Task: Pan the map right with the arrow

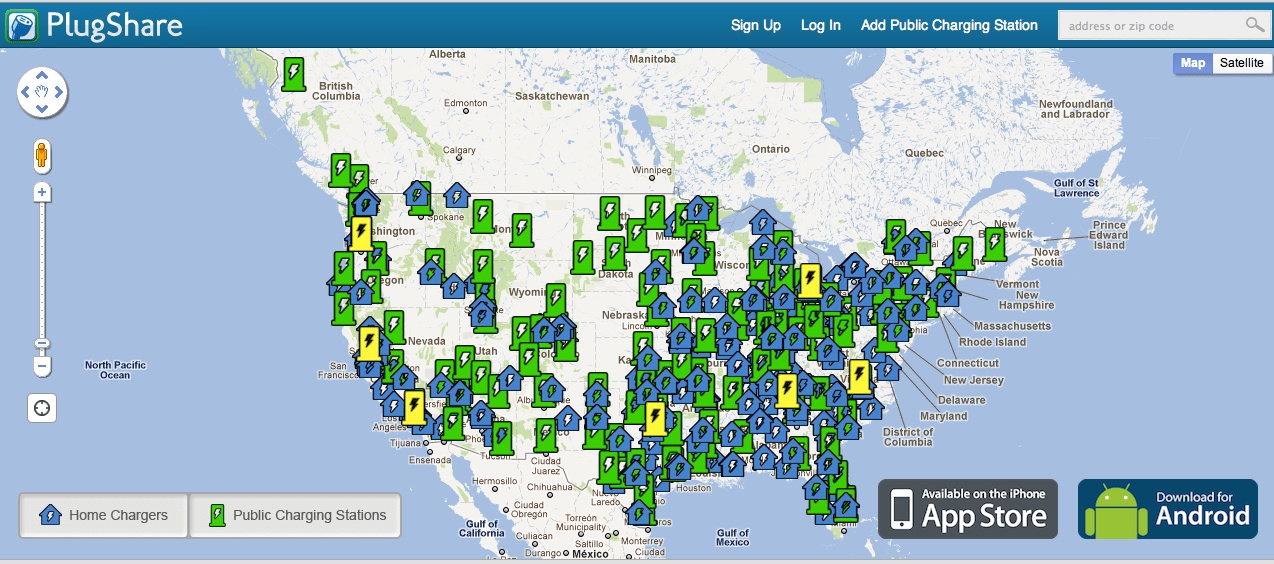Action: point(60,93)
